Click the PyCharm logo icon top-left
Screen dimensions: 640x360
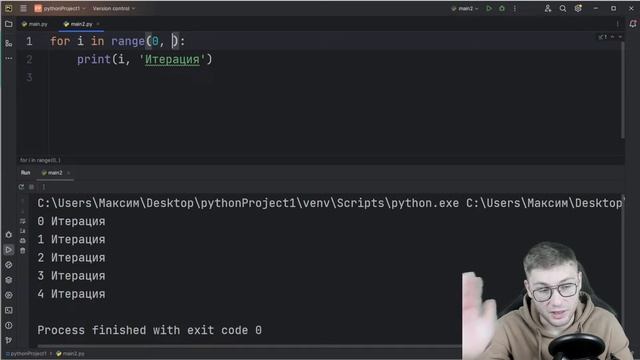(9, 8)
